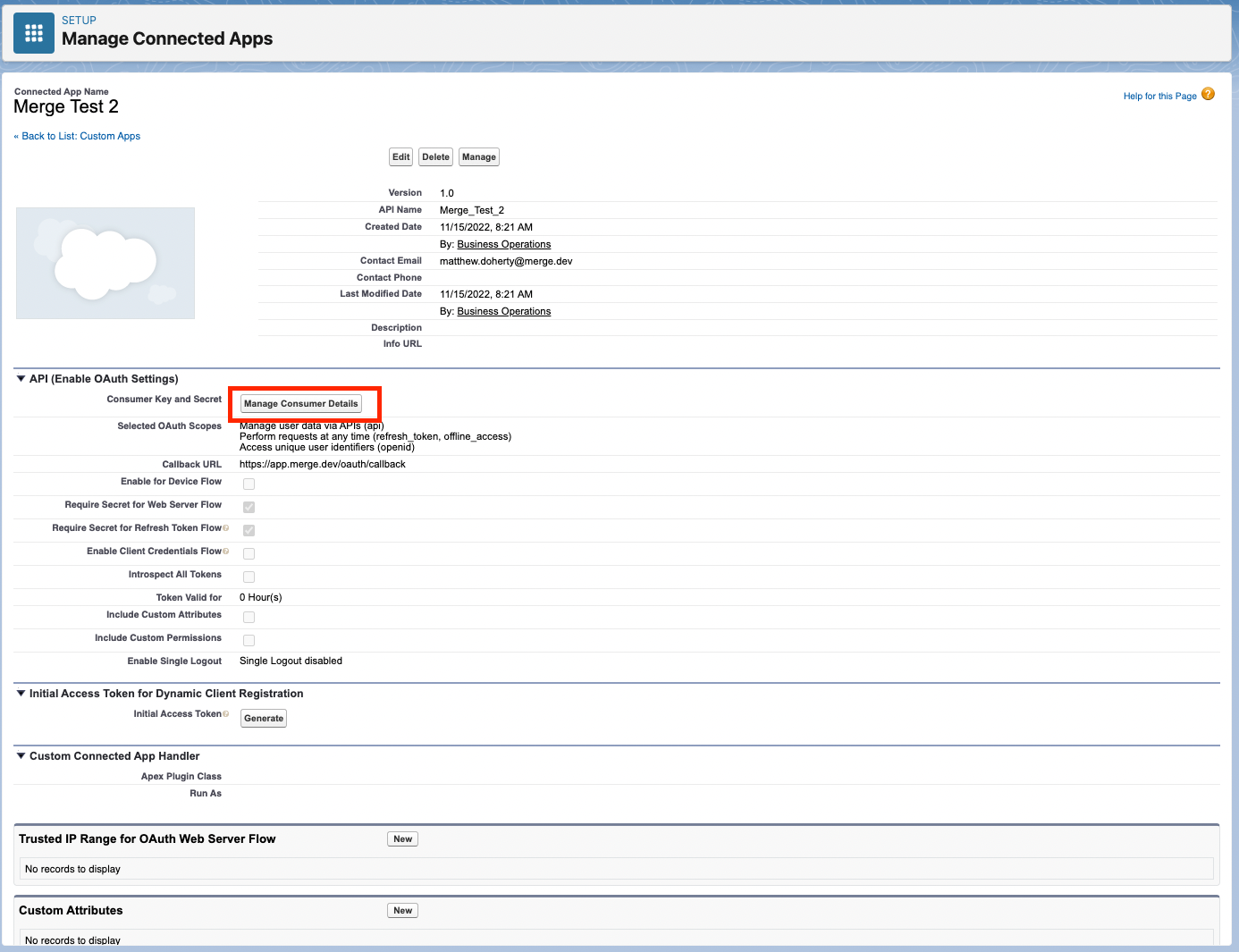This screenshot has width=1239, height=952.
Task: Check the Include Custom Permissions box
Action: (x=249, y=640)
